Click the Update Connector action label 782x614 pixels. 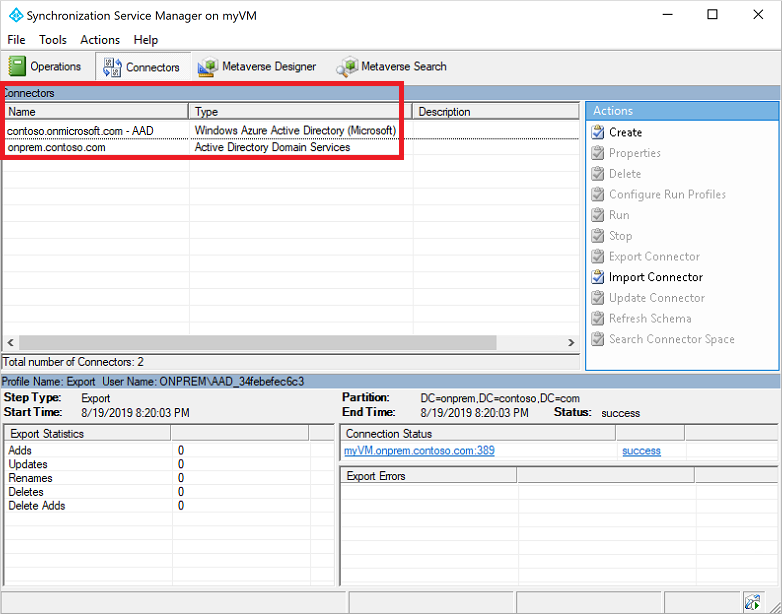[x=657, y=298]
